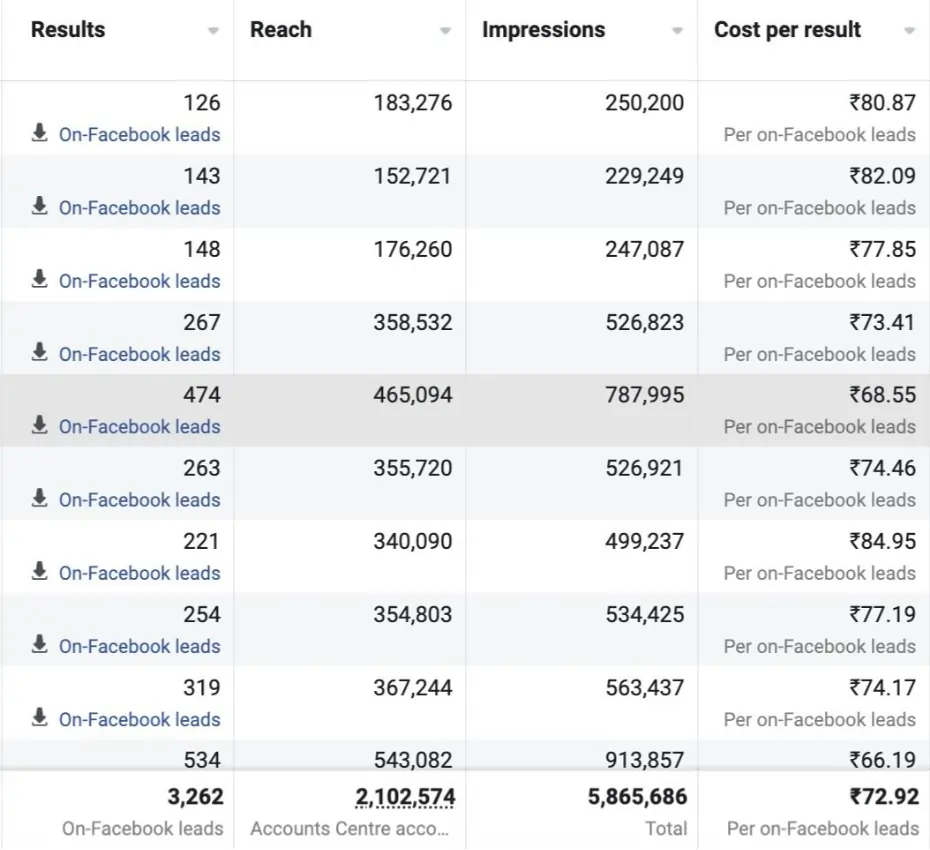Select reach value 354,803

(413, 614)
